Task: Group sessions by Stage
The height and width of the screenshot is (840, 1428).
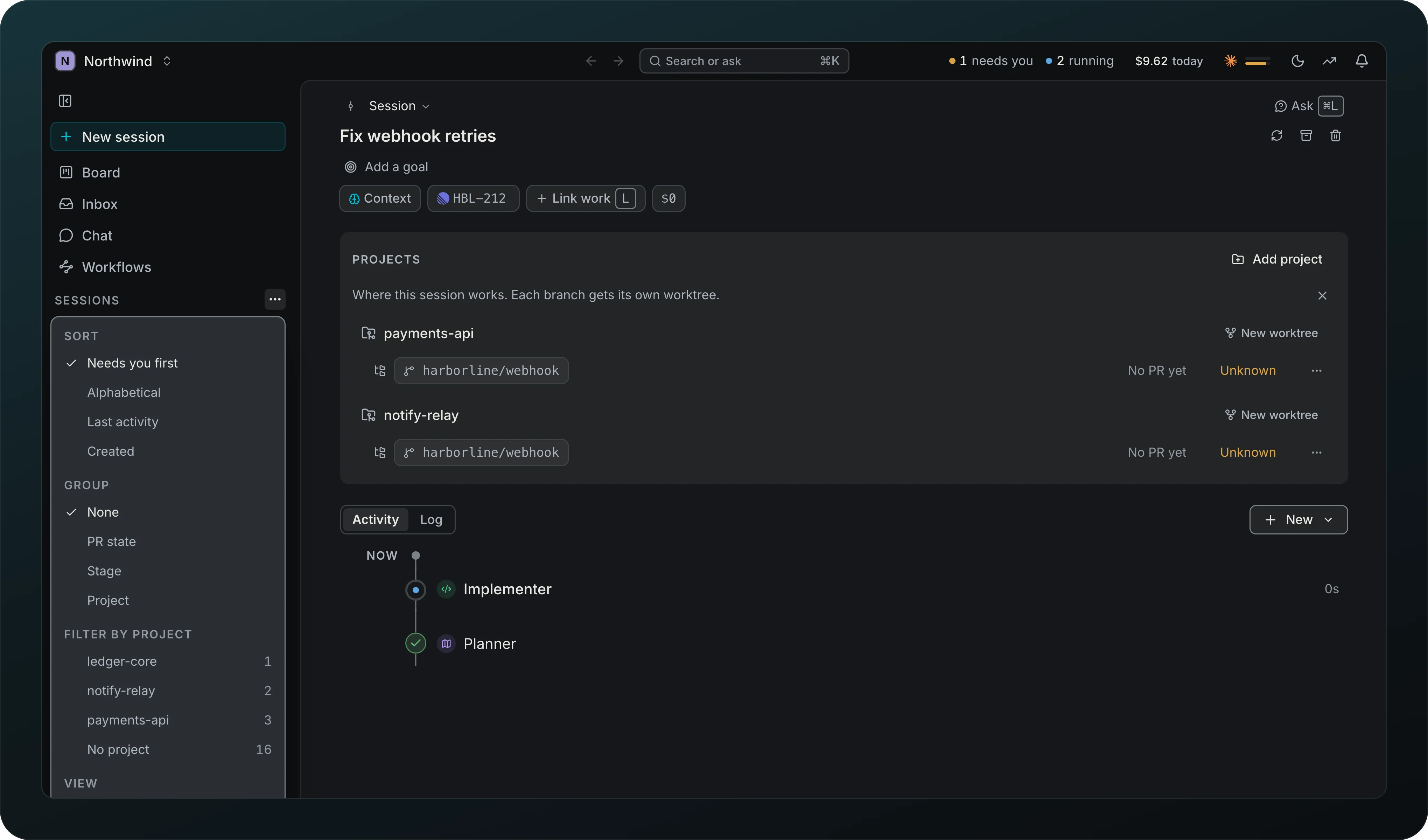Action: click(x=168, y=571)
